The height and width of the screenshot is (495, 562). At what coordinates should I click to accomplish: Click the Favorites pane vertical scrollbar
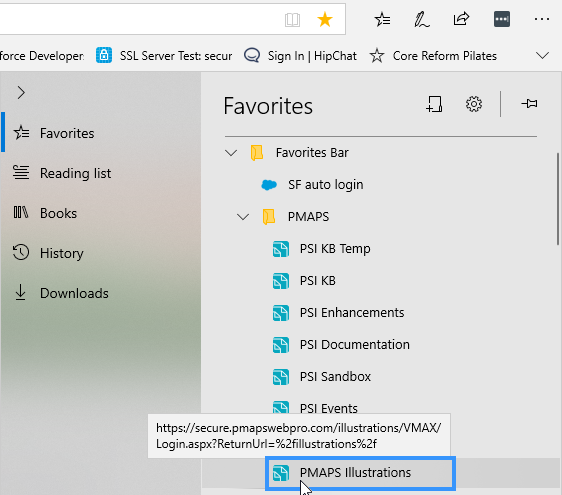pos(558,199)
